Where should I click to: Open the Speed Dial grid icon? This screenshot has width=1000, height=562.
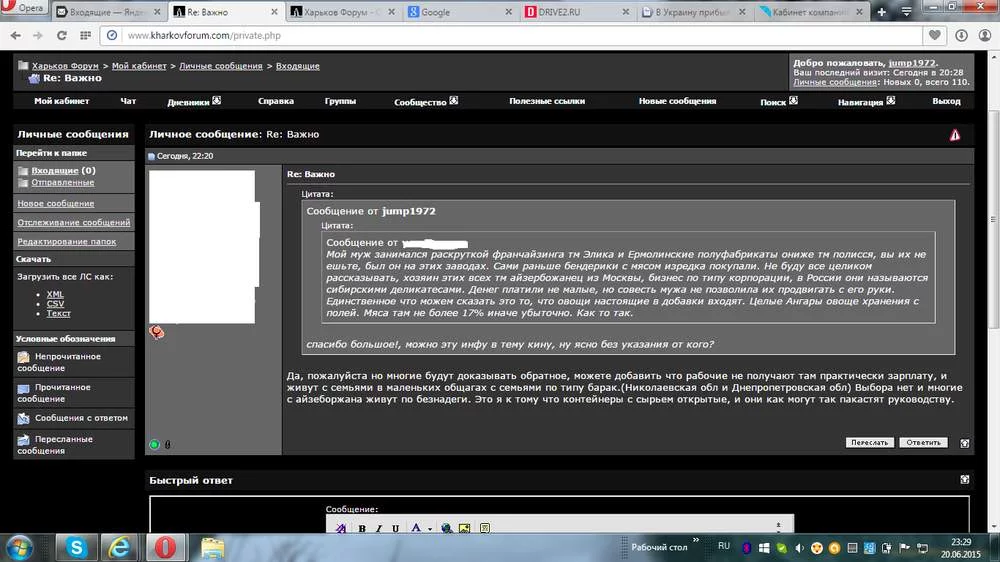pos(85,36)
